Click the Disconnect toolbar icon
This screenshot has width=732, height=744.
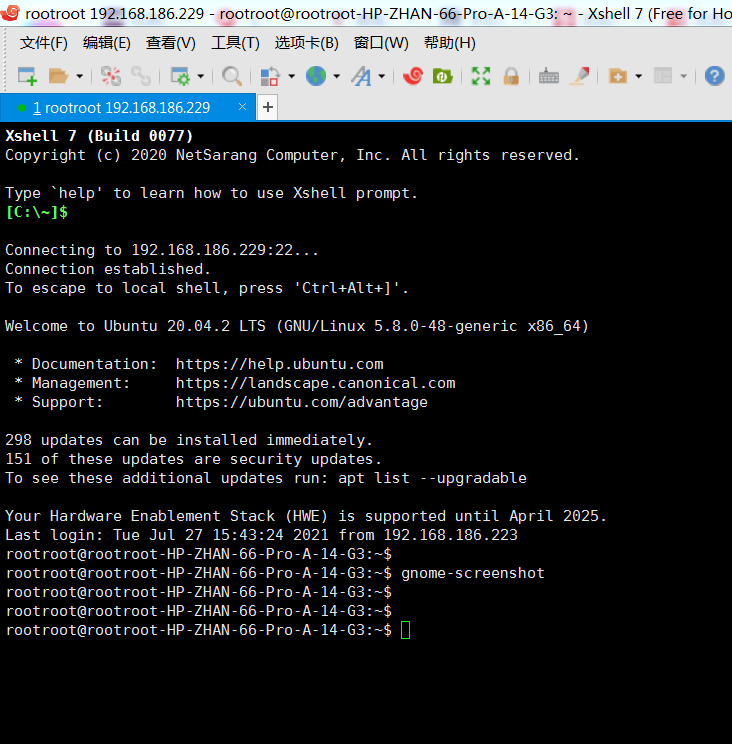(x=111, y=76)
